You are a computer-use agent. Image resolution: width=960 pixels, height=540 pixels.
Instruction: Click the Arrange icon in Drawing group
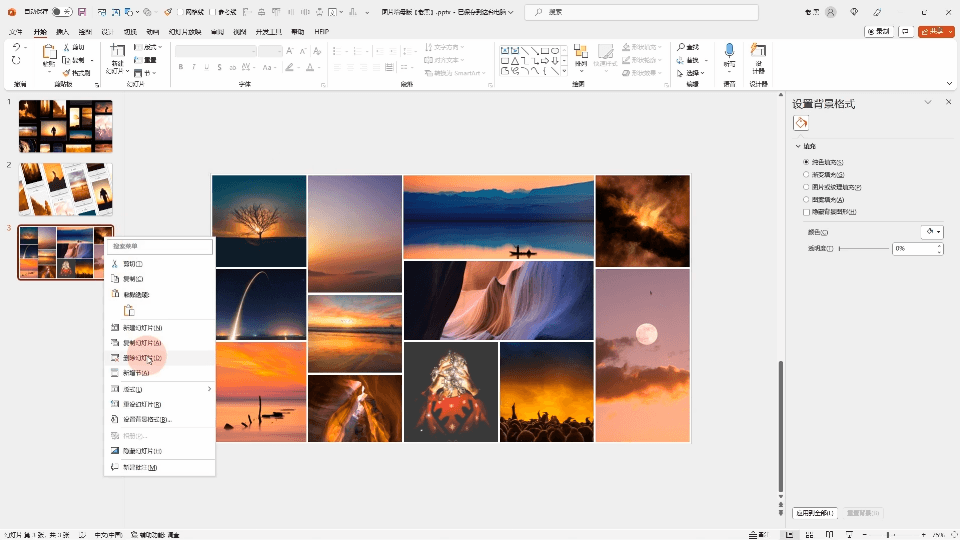(x=581, y=53)
